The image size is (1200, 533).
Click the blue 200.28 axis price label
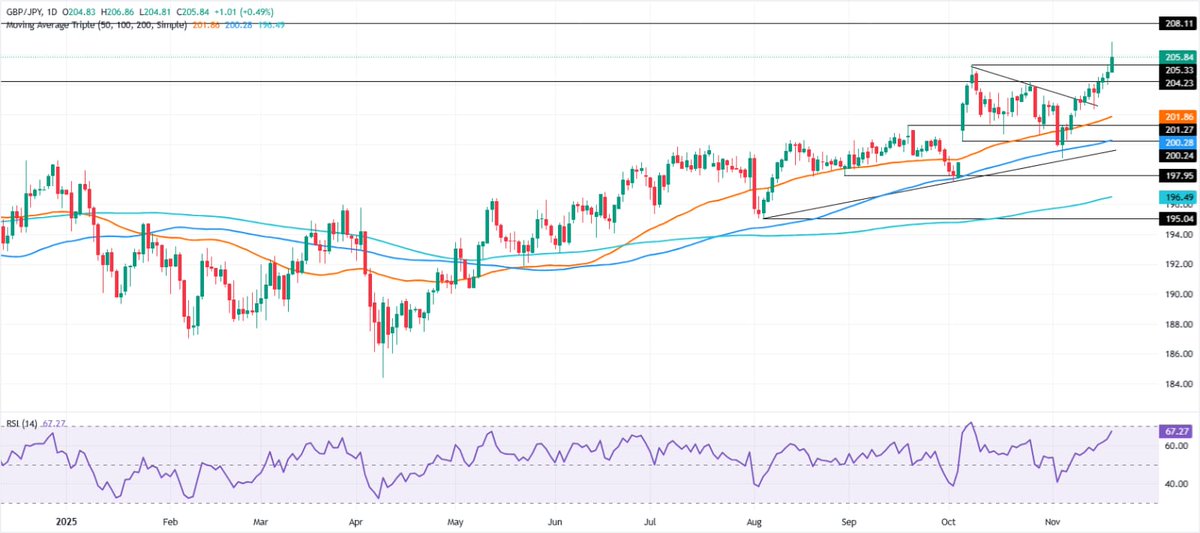pyautogui.click(x=1179, y=143)
